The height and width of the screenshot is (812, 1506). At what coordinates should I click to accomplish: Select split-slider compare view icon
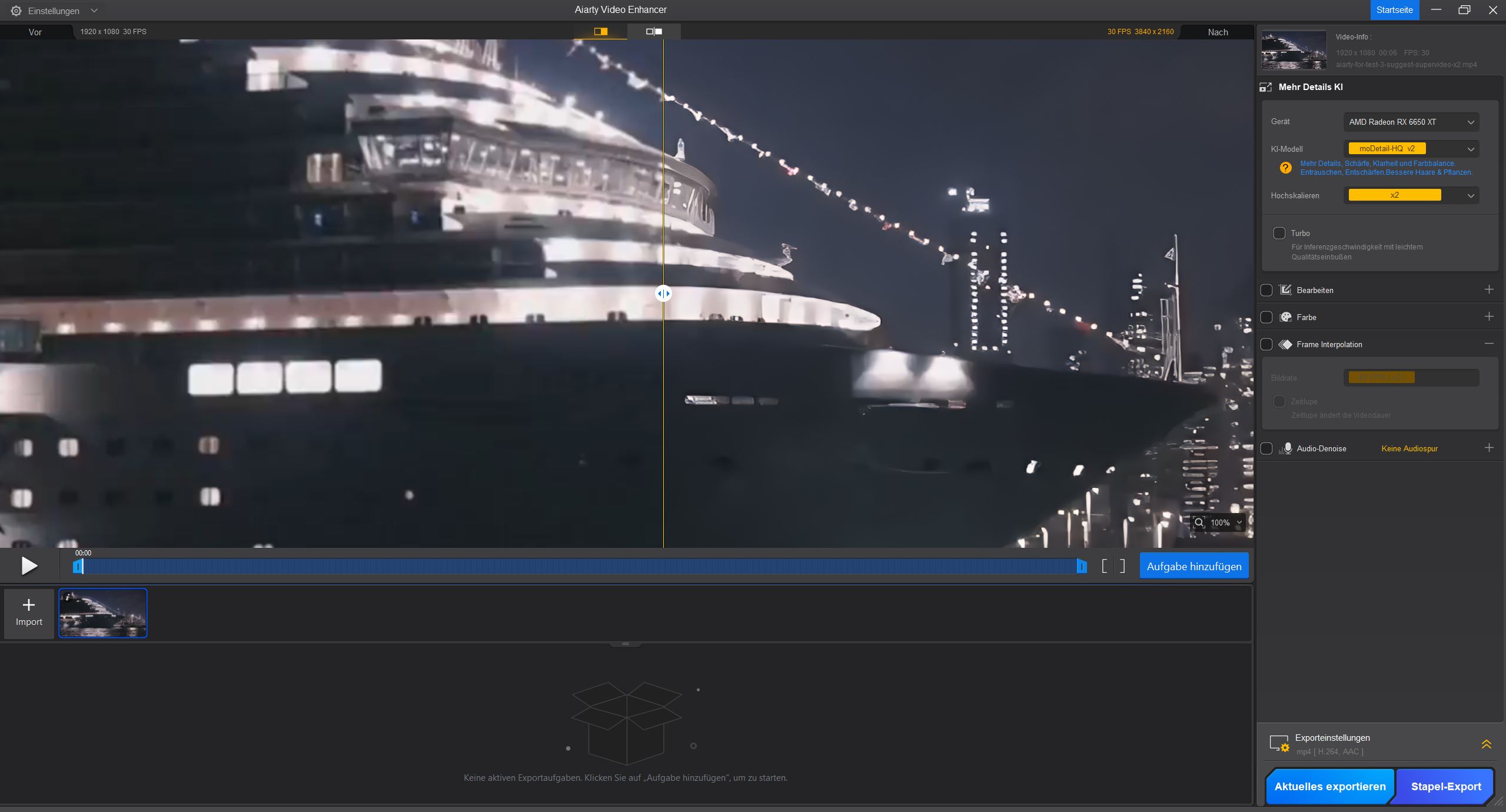(600, 31)
